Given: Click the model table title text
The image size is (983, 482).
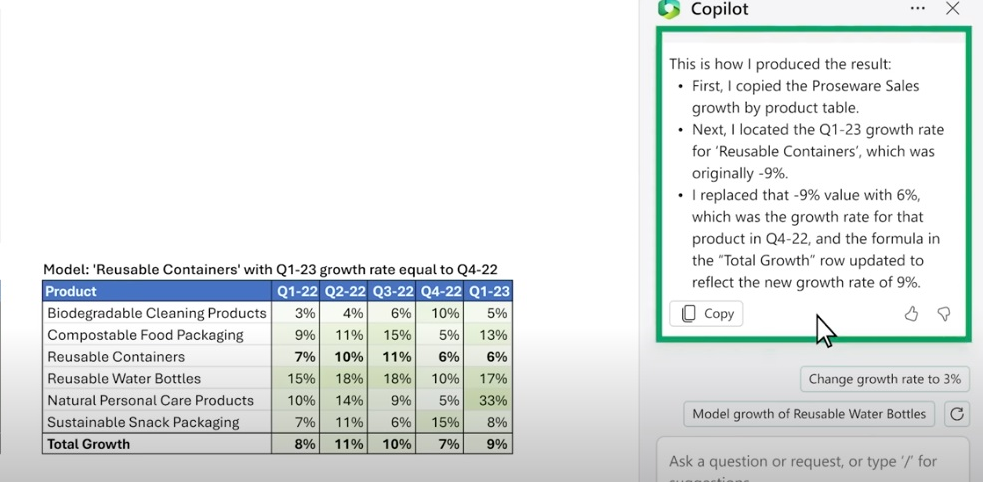Looking at the screenshot, I should (270, 269).
